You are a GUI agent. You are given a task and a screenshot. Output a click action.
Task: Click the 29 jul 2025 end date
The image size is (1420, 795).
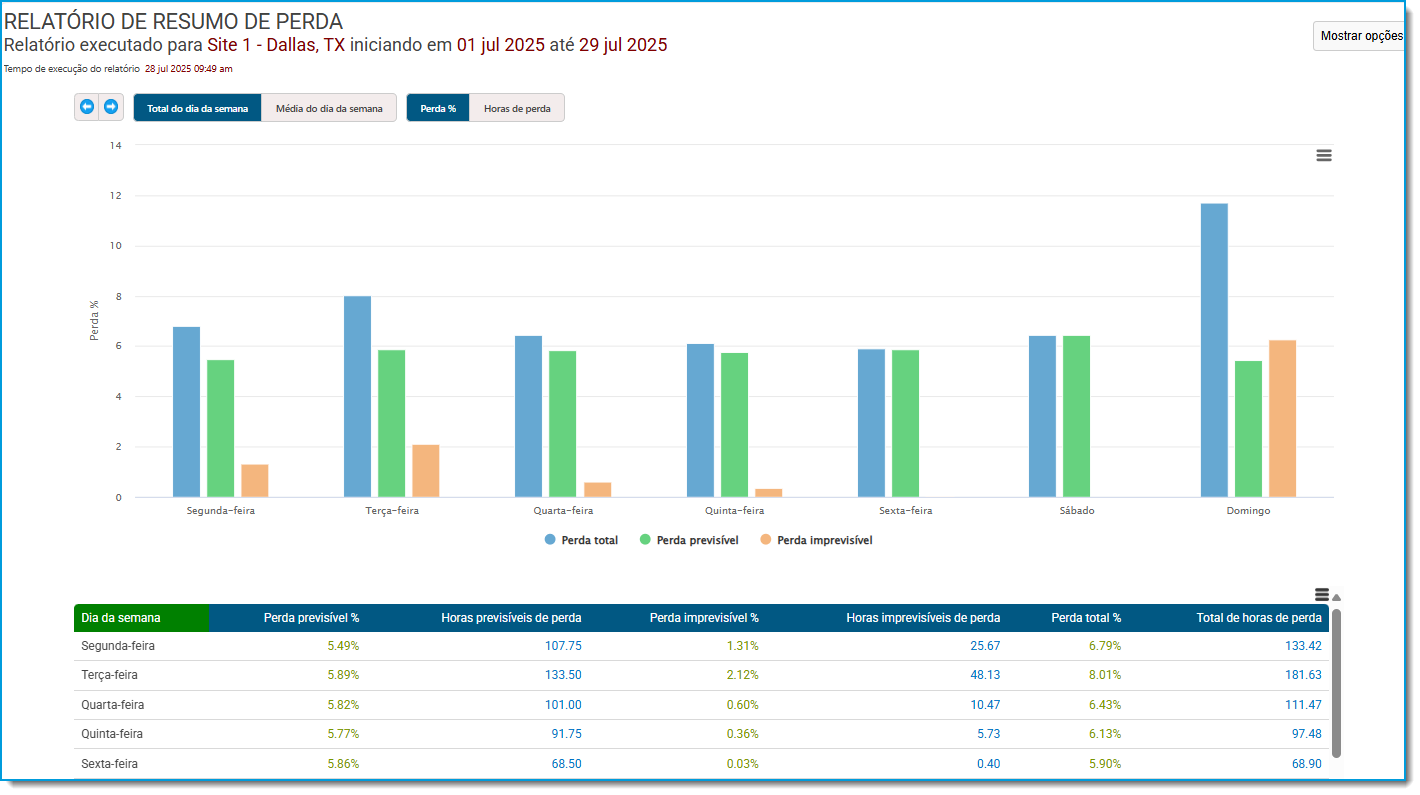pos(623,45)
